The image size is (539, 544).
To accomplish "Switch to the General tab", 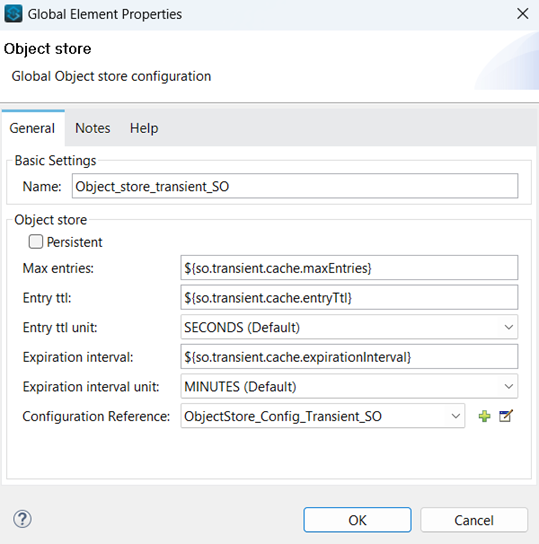I will (32, 128).
